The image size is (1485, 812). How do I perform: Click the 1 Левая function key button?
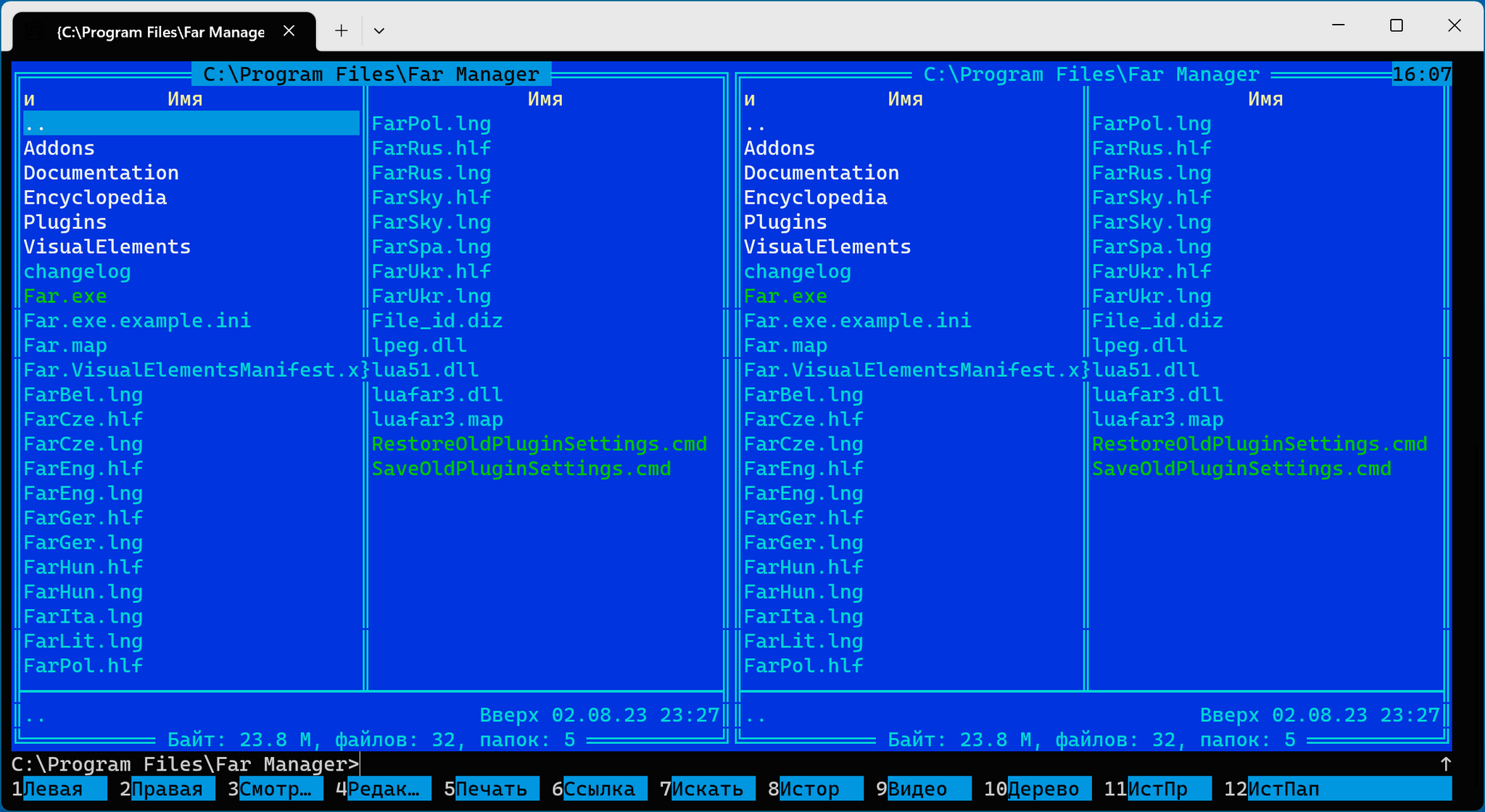[x=59, y=789]
